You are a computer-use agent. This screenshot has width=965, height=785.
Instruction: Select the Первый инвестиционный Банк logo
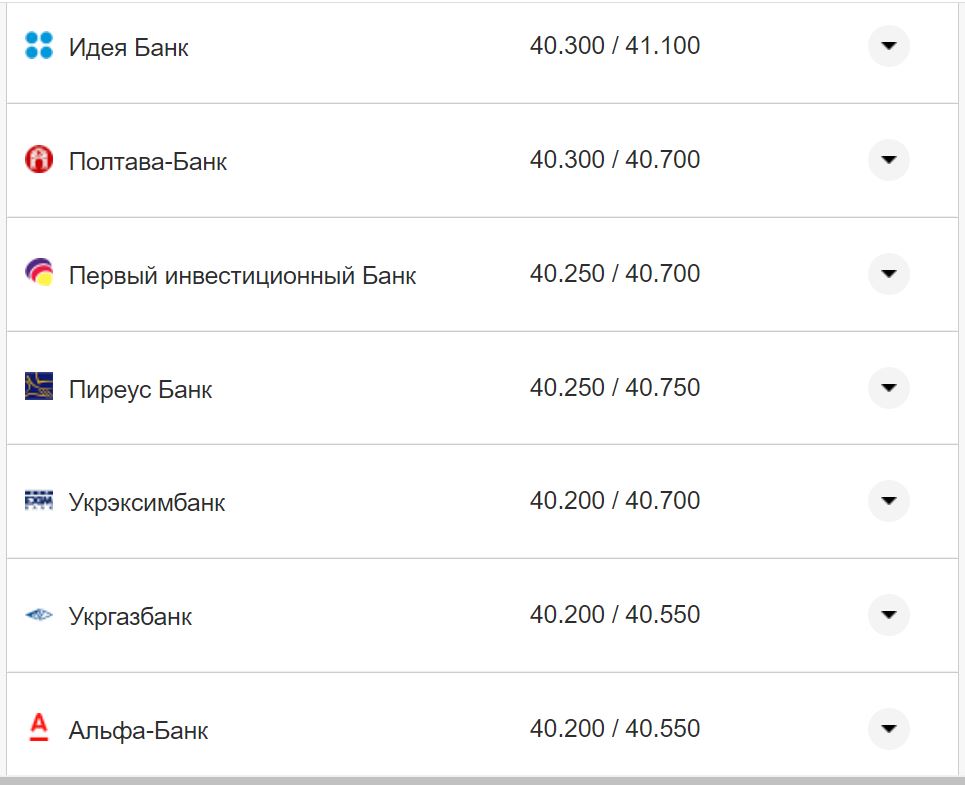38,273
